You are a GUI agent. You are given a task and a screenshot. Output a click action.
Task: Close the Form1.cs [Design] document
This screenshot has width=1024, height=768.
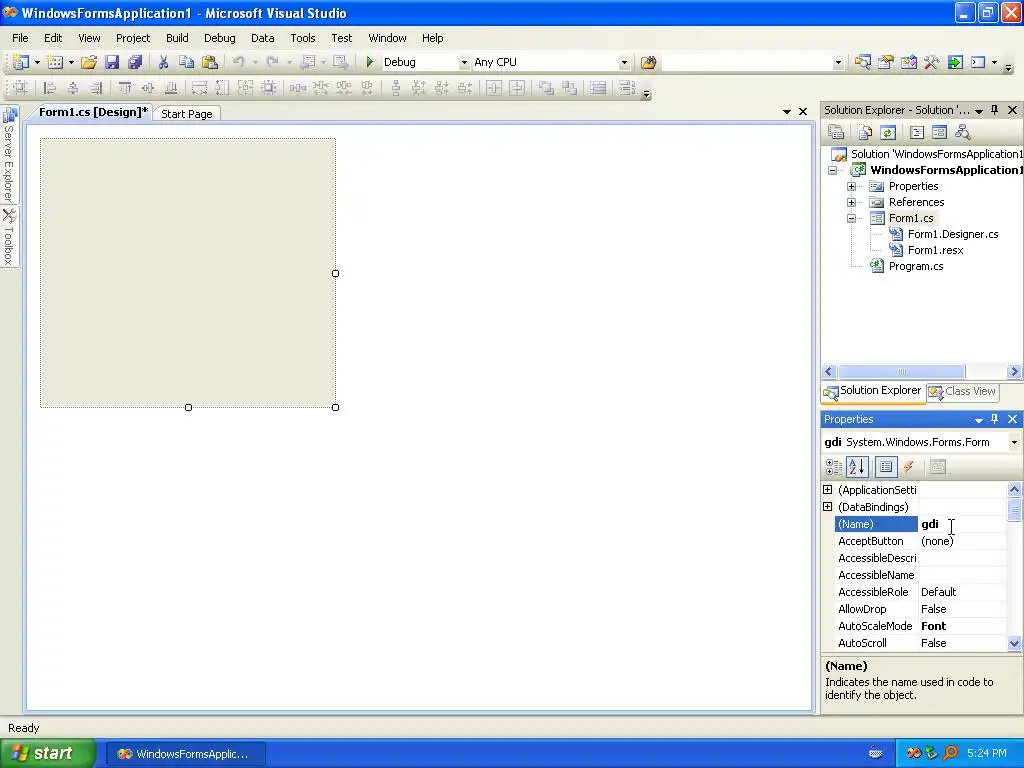click(x=803, y=112)
